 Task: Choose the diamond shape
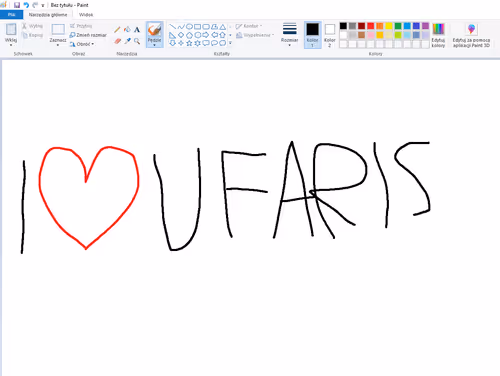pos(181,35)
